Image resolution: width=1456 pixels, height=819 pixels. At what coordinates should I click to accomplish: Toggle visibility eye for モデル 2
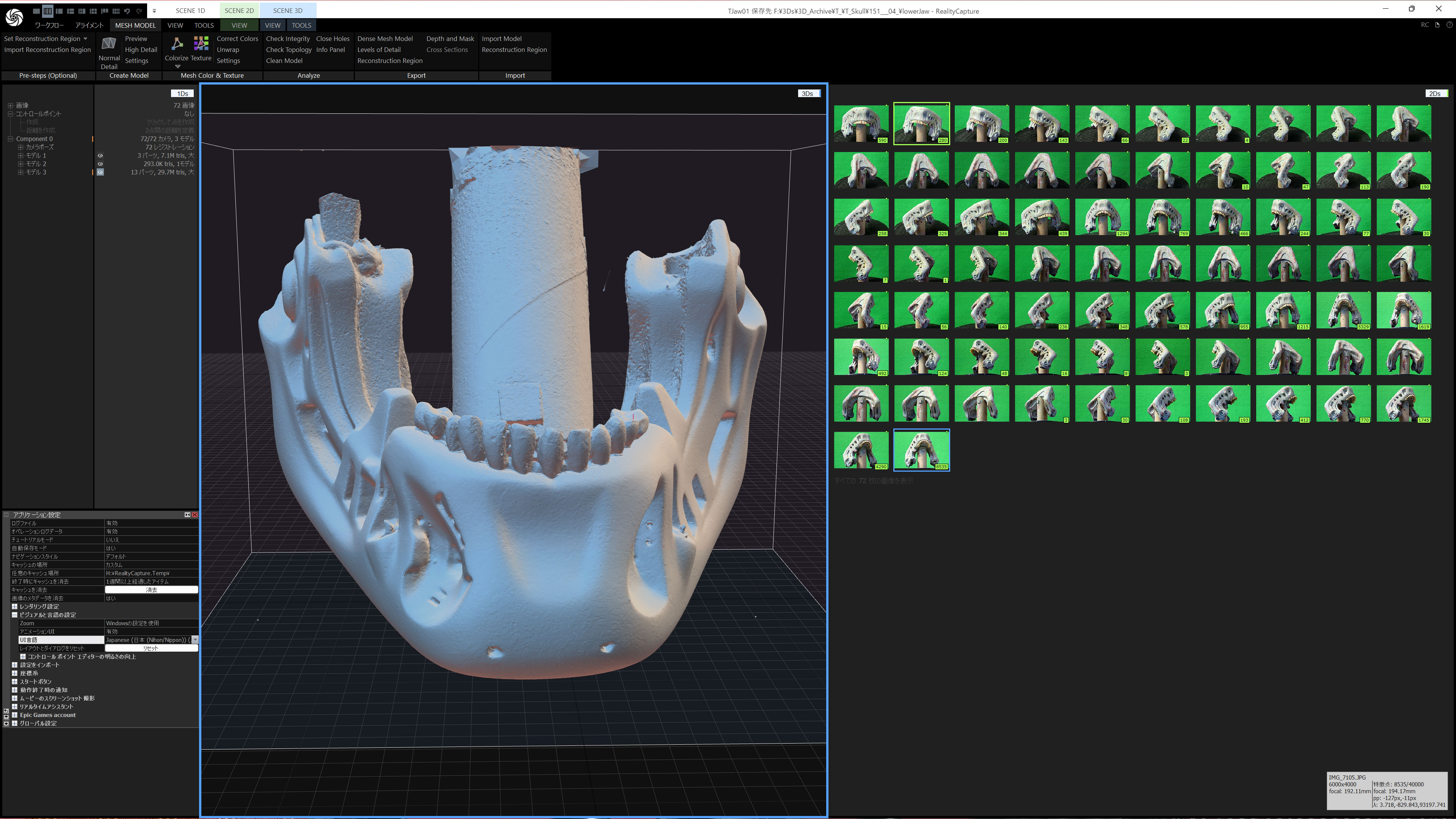100,164
